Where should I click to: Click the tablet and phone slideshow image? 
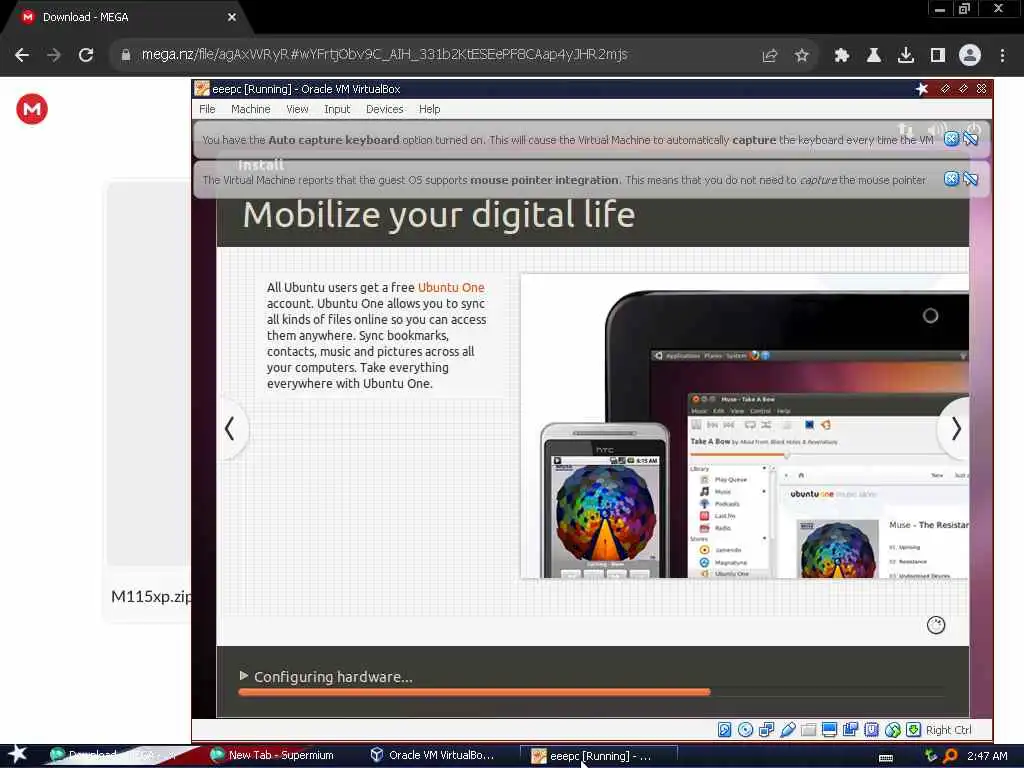[x=744, y=426]
